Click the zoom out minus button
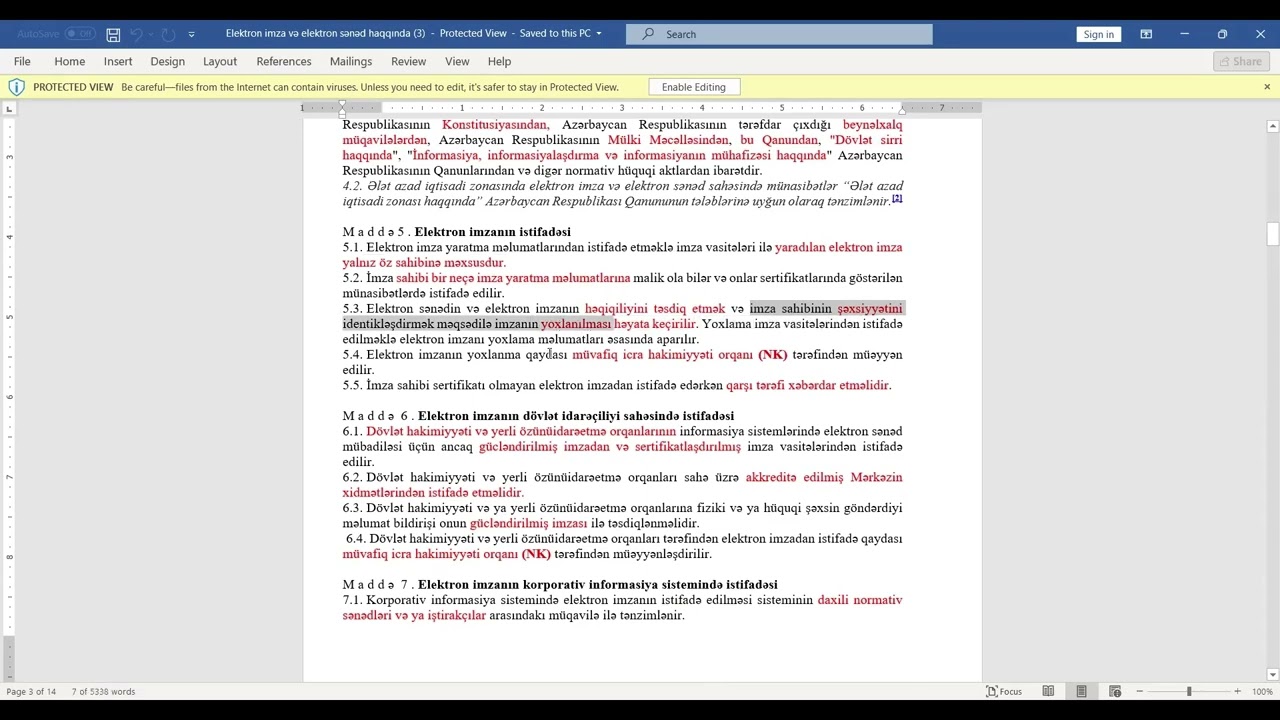Screen dimensions: 1280x720 (x=1139, y=691)
